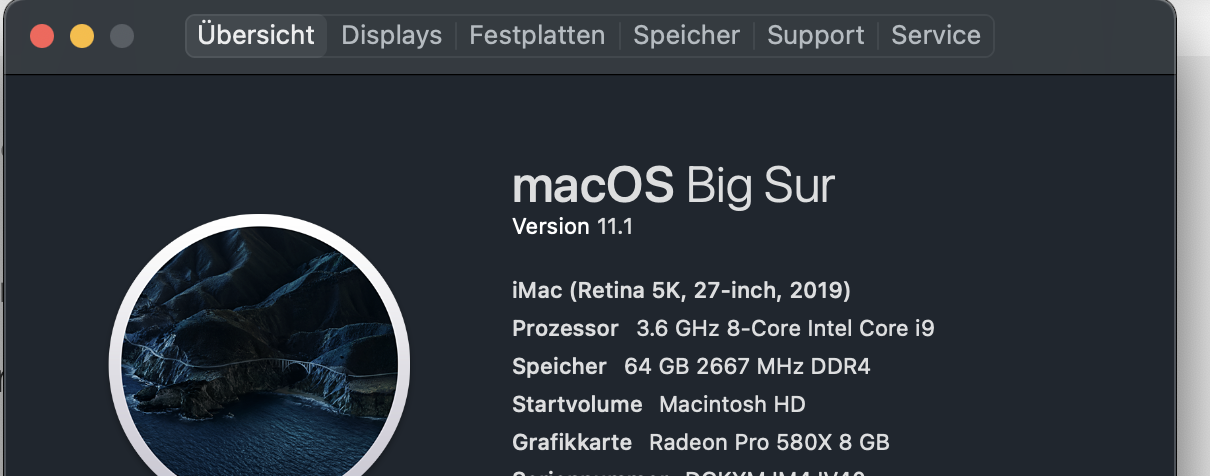
Task: Open the Displays tab
Action: point(391,36)
